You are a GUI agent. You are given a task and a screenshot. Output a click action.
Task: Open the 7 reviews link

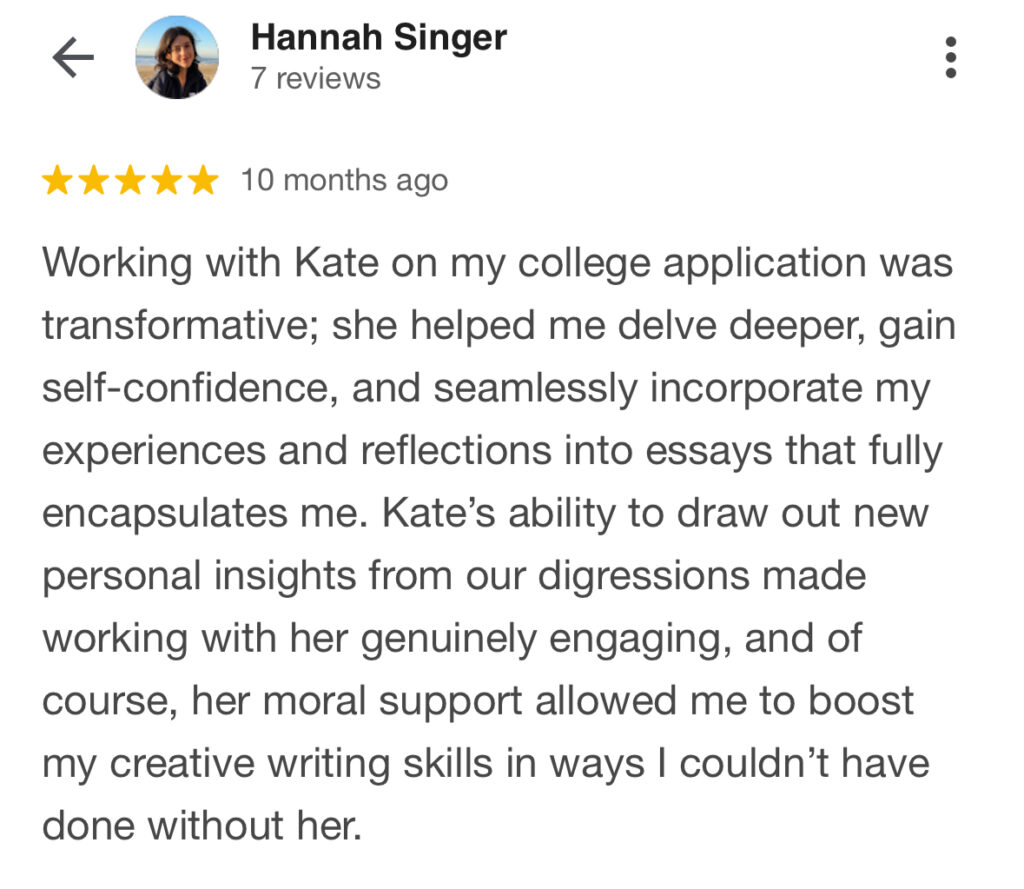click(315, 78)
